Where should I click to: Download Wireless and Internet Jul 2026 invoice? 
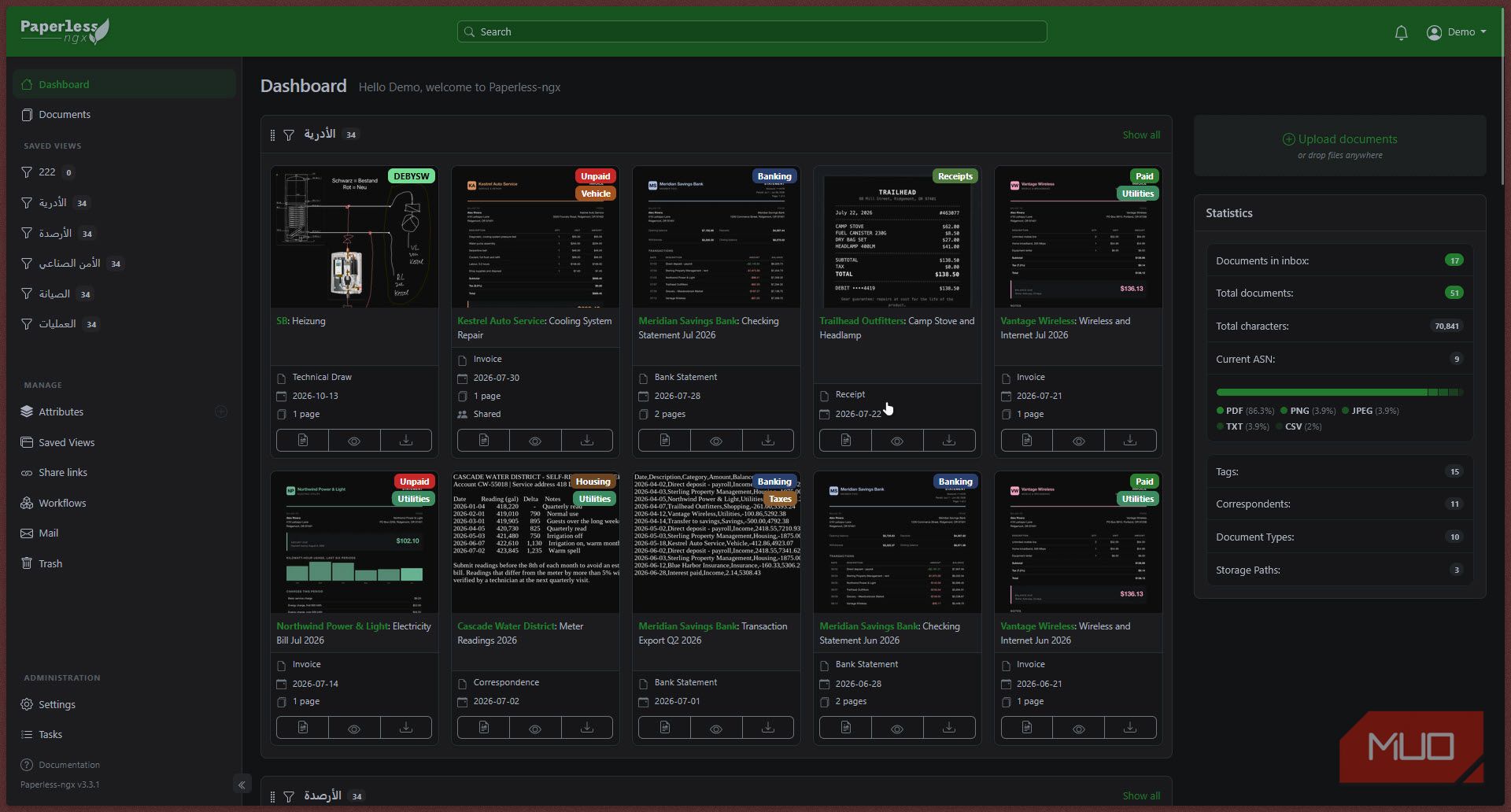click(x=1130, y=441)
